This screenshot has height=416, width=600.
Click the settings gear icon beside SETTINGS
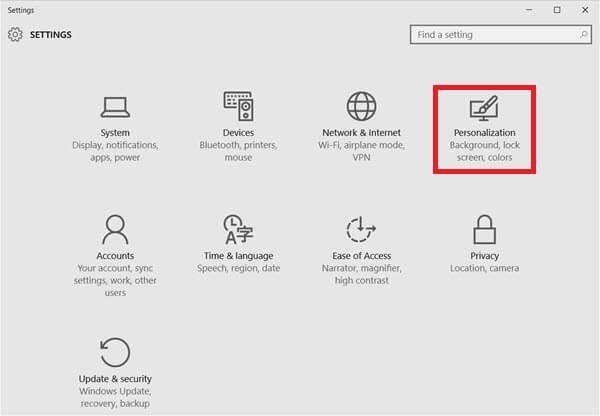(15, 34)
